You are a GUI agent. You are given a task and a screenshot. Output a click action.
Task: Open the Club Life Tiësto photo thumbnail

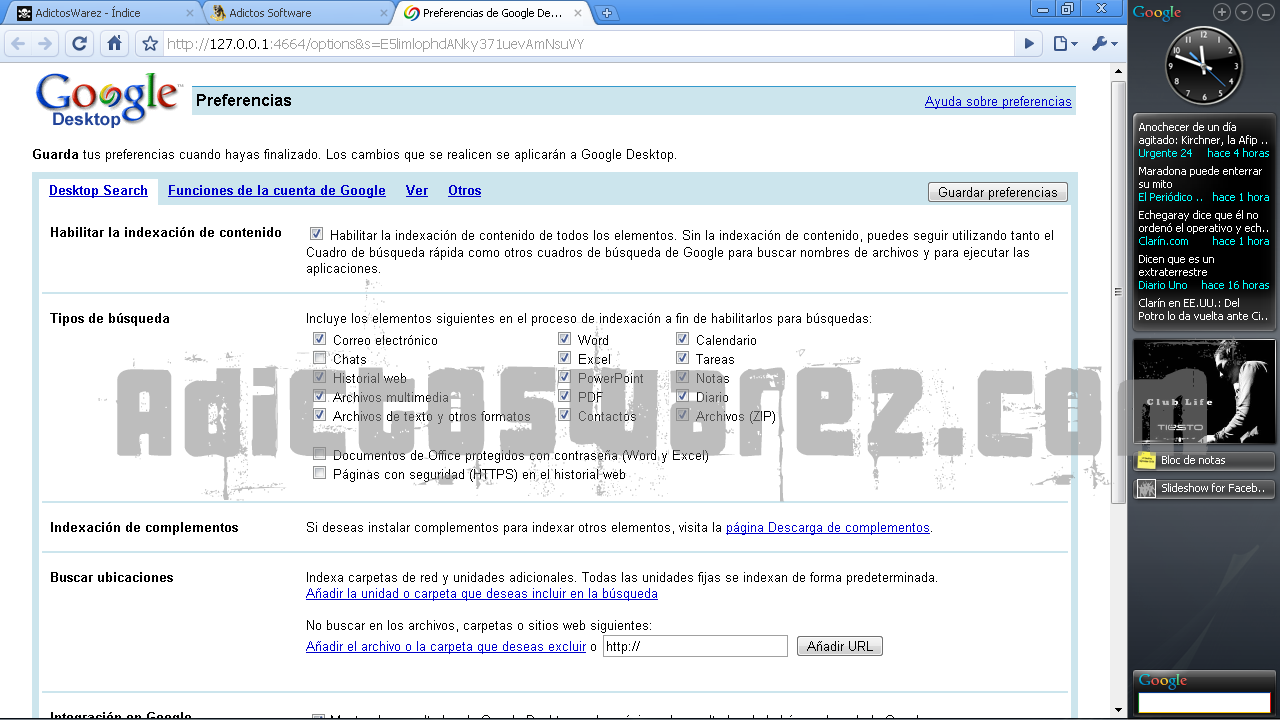pyautogui.click(x=1204, y=391)
